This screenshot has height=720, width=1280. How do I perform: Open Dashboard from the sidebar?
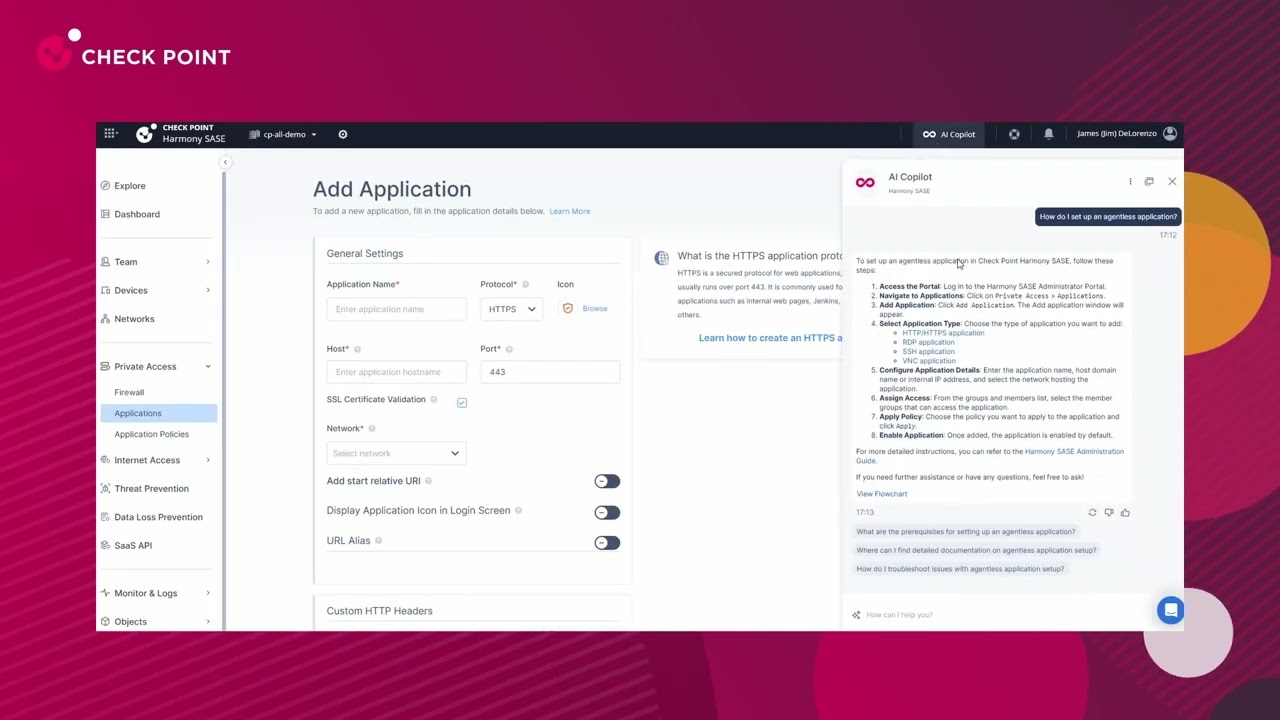pos(136,214)
